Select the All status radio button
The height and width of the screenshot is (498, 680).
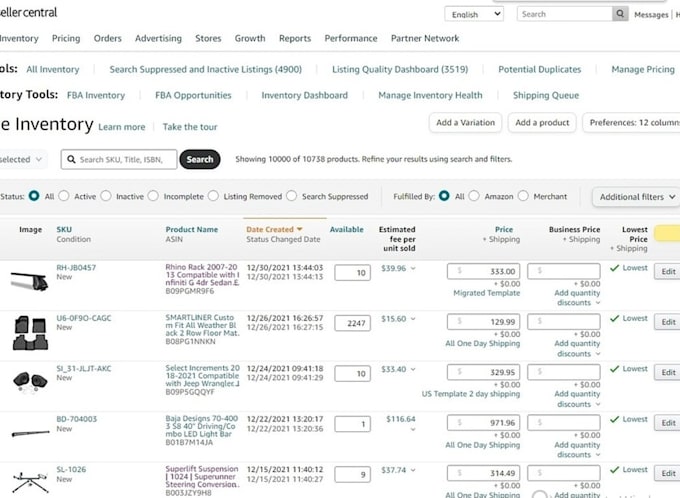(34, 196)
